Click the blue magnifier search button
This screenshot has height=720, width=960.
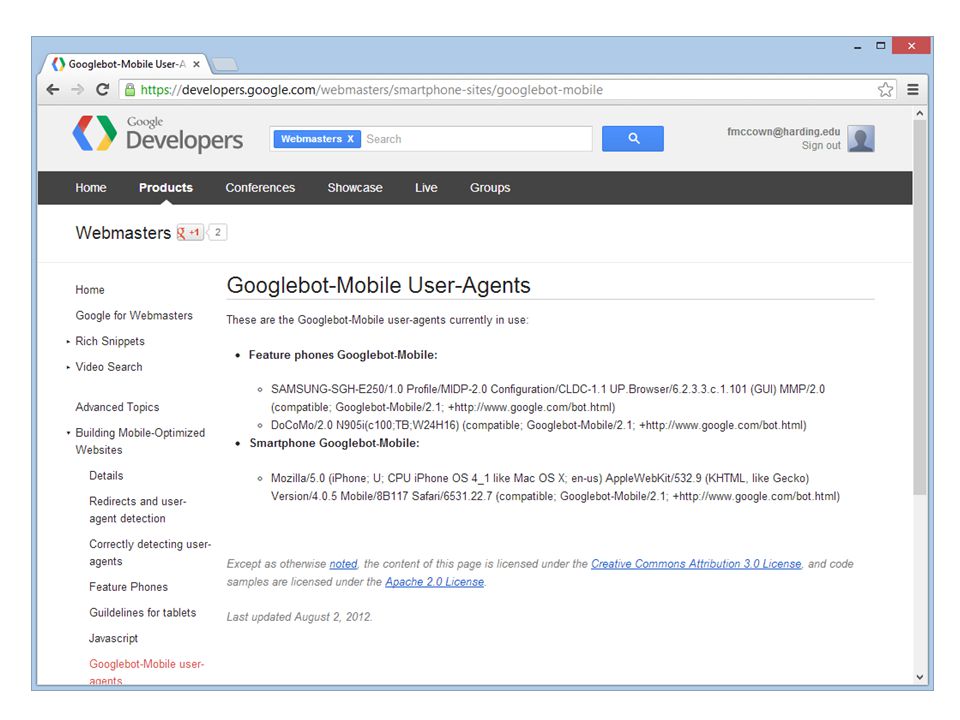click(632, 139)
